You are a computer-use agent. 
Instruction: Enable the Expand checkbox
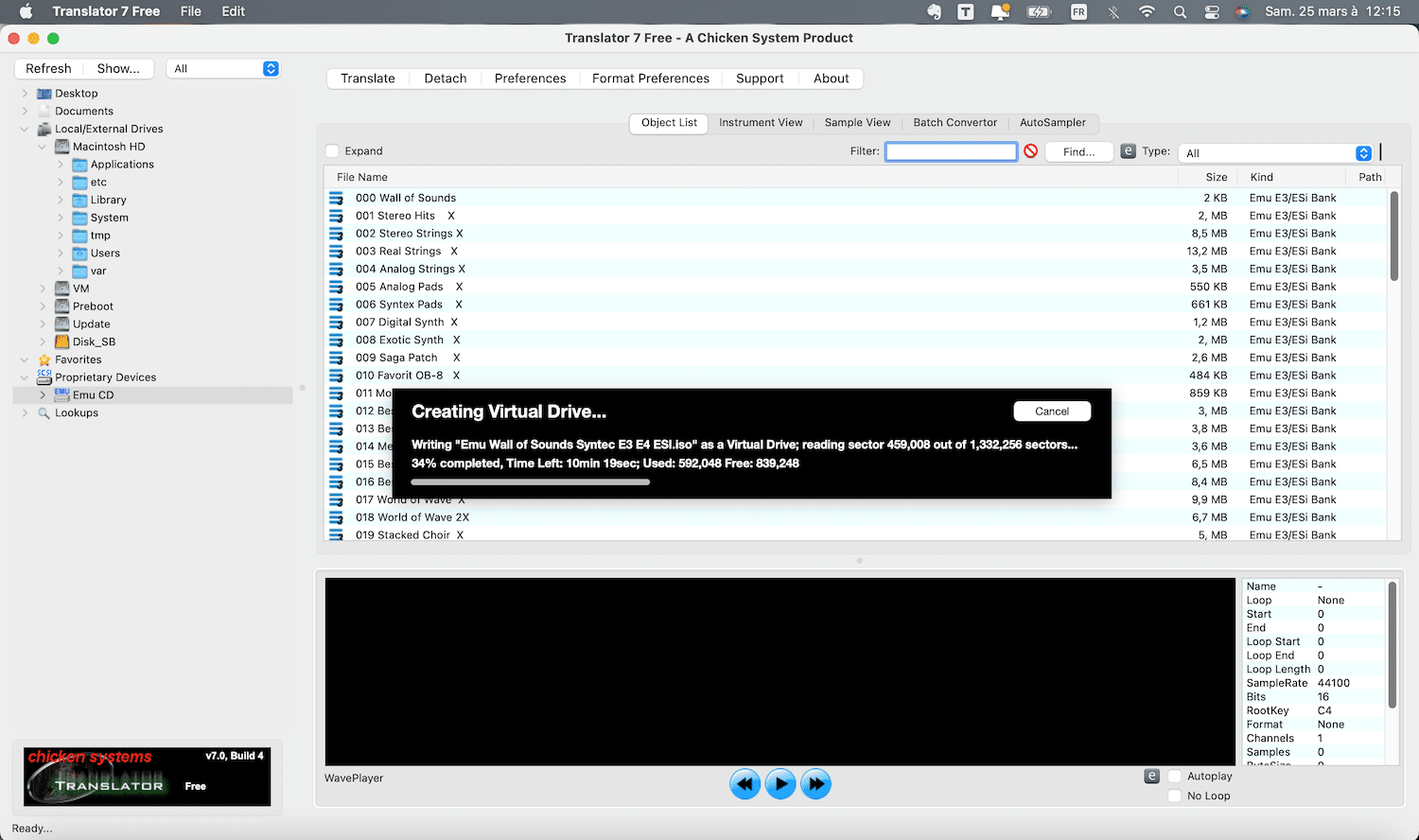(x=332, y=151)
